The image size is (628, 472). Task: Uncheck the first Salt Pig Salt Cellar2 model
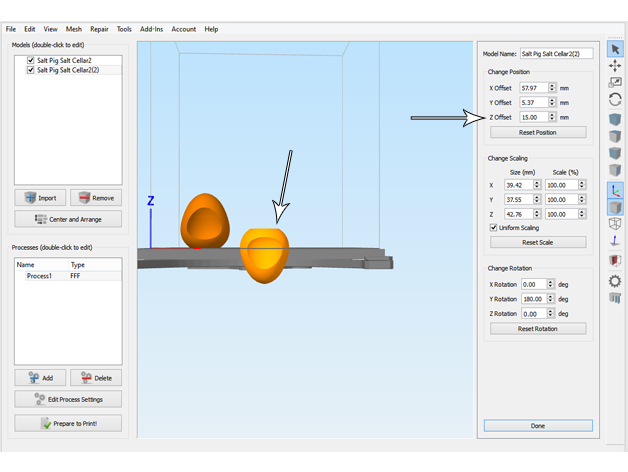pyautogui.click(x=31, y=61)
